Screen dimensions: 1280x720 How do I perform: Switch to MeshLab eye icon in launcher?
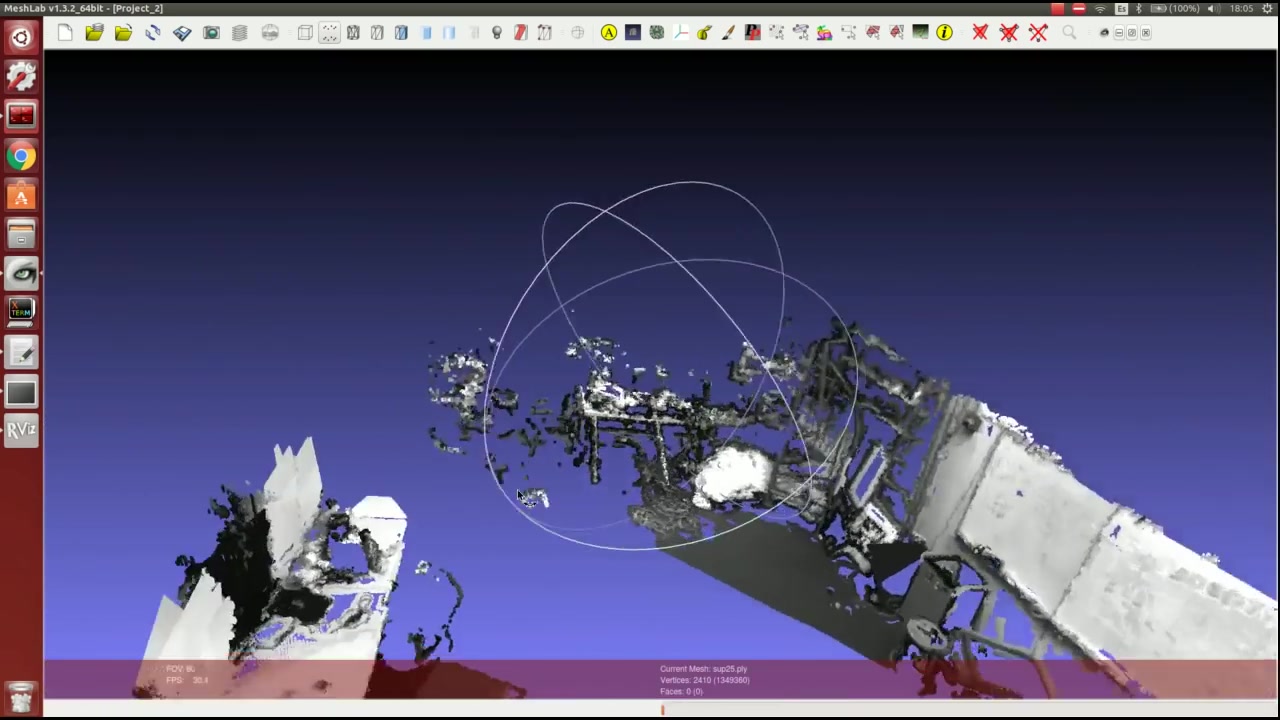click(x=21, y=274)
